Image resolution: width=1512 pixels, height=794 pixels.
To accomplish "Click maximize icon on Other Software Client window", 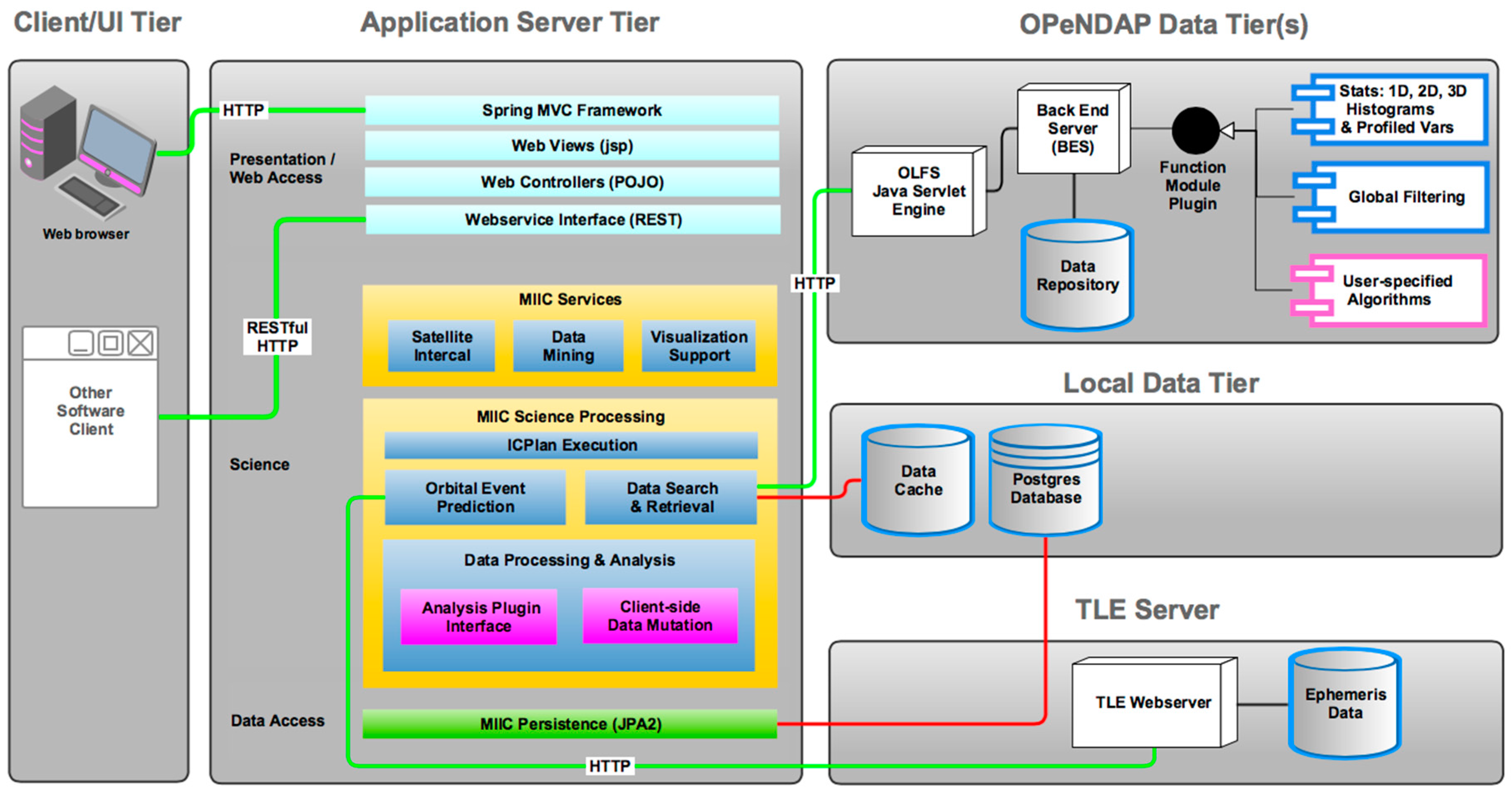I will tap(110, 343).
